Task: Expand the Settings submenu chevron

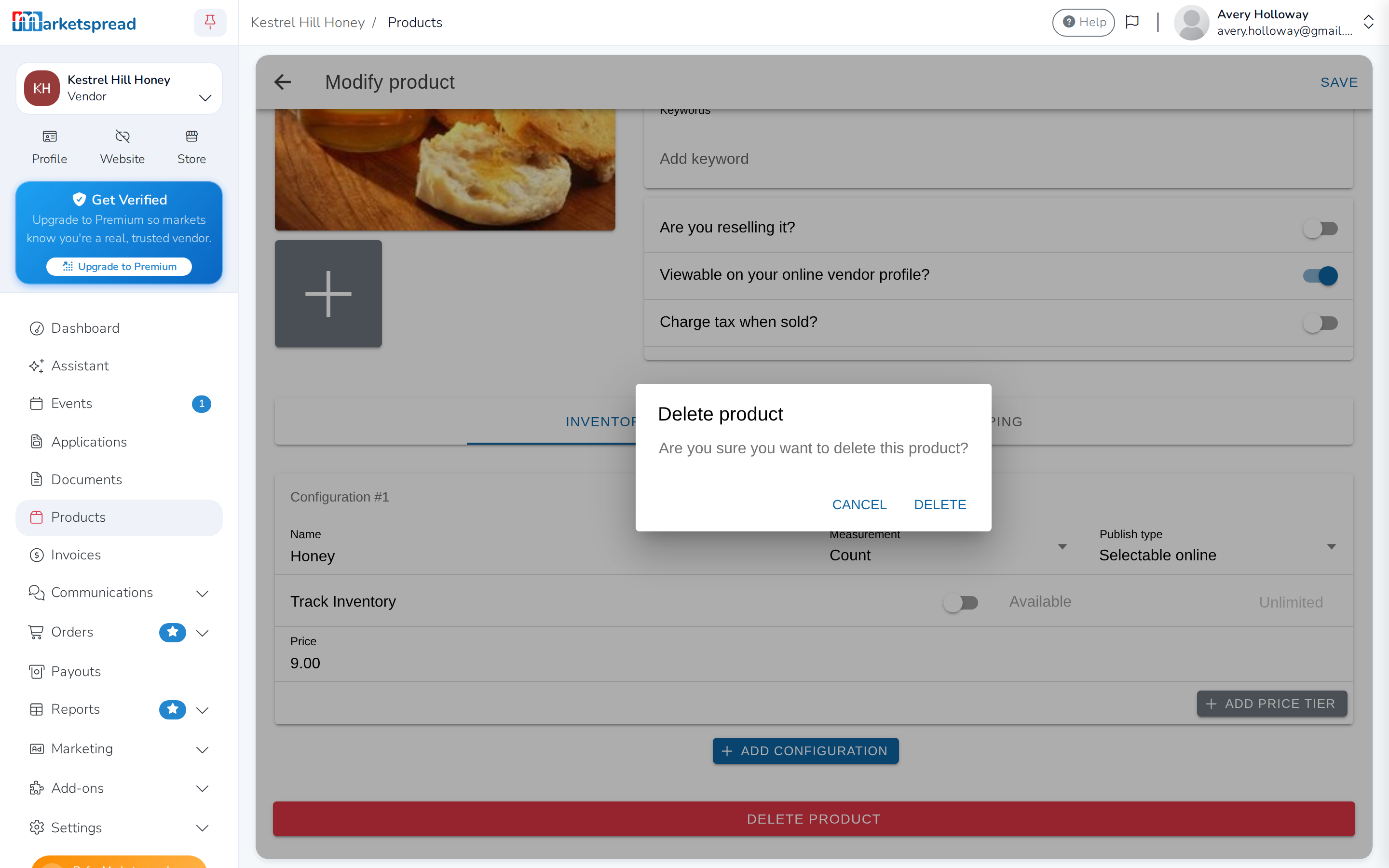Action: pos(202,828)
